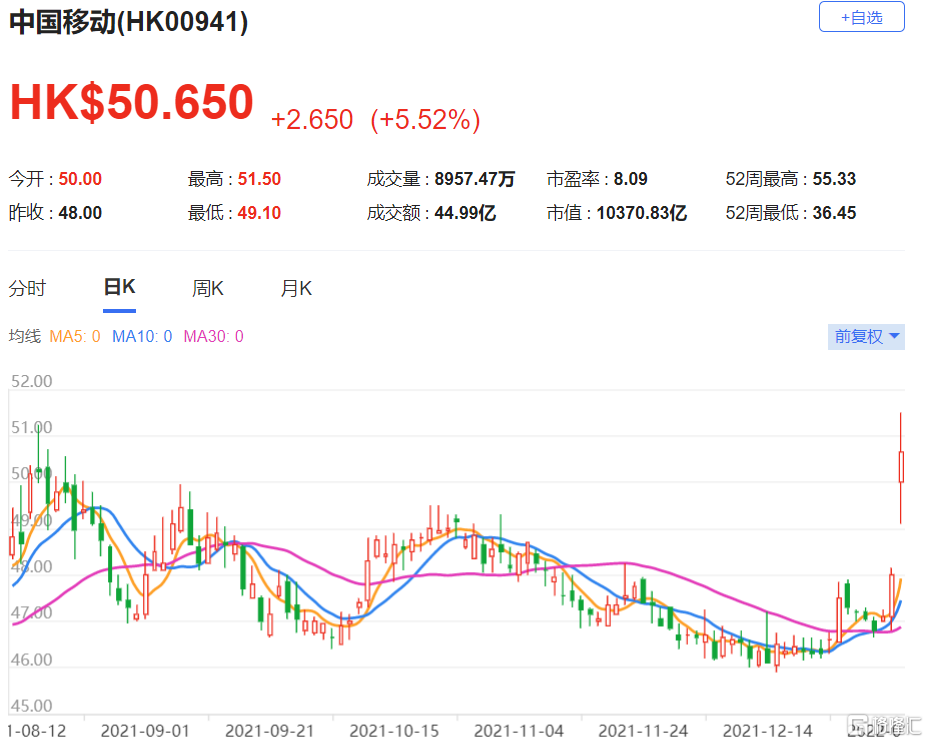Toggle the MA30 moving average legend
The image size is (928, 743).
point(213,337)
